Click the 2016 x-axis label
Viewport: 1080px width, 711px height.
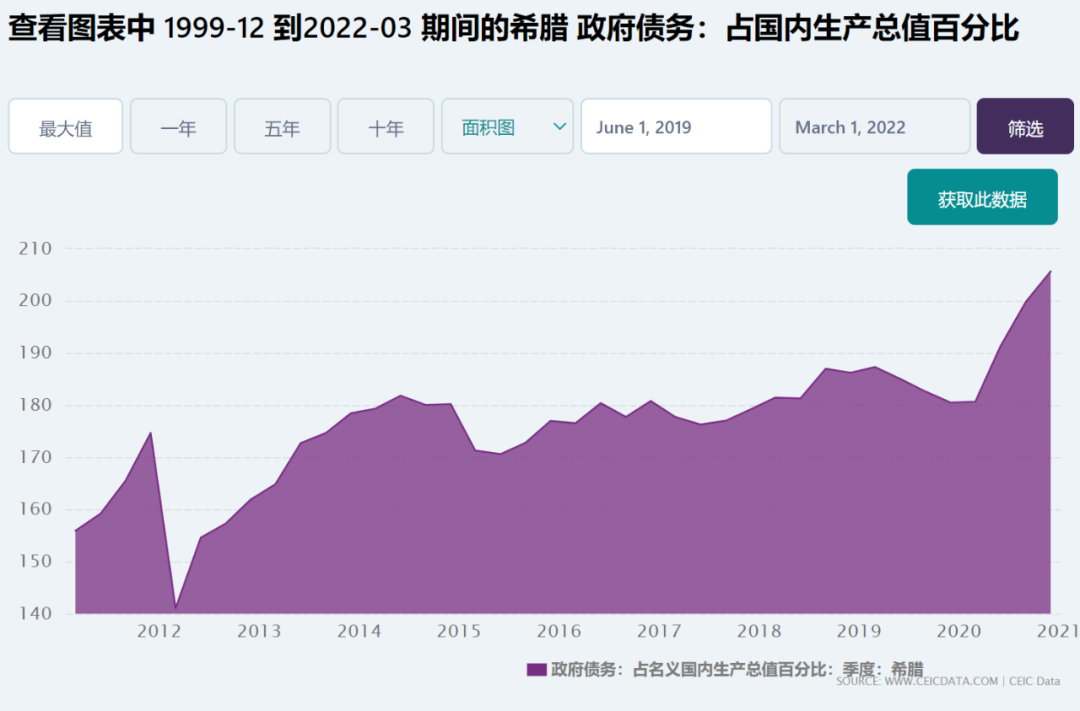[x=559, y=631]
